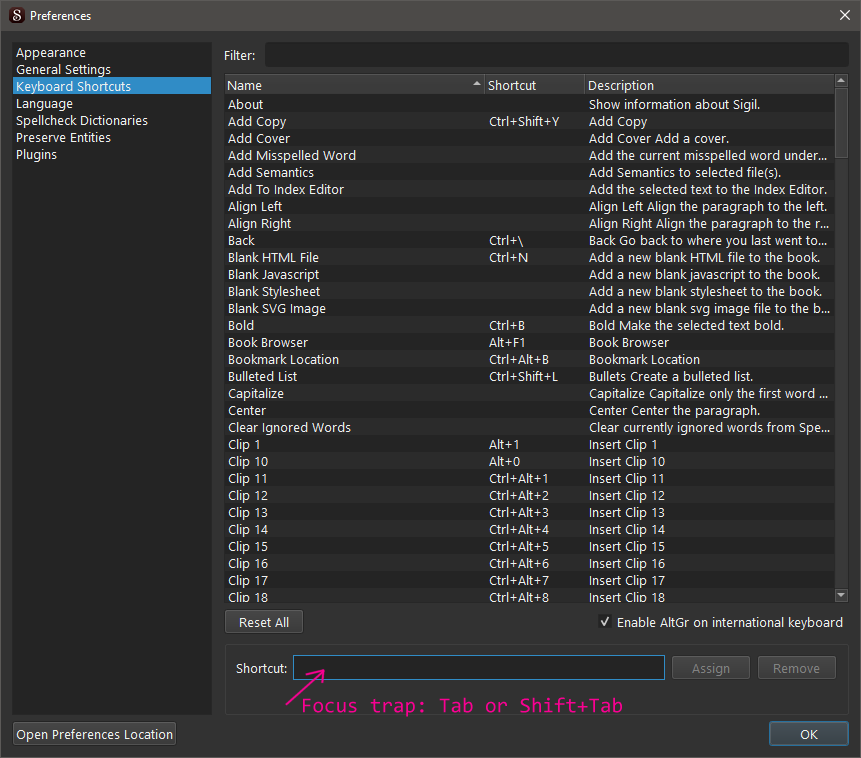Click the Ctrl+Shift+L shortcut cell
This screenshot has width=861, height=758.
pos(534,377)
